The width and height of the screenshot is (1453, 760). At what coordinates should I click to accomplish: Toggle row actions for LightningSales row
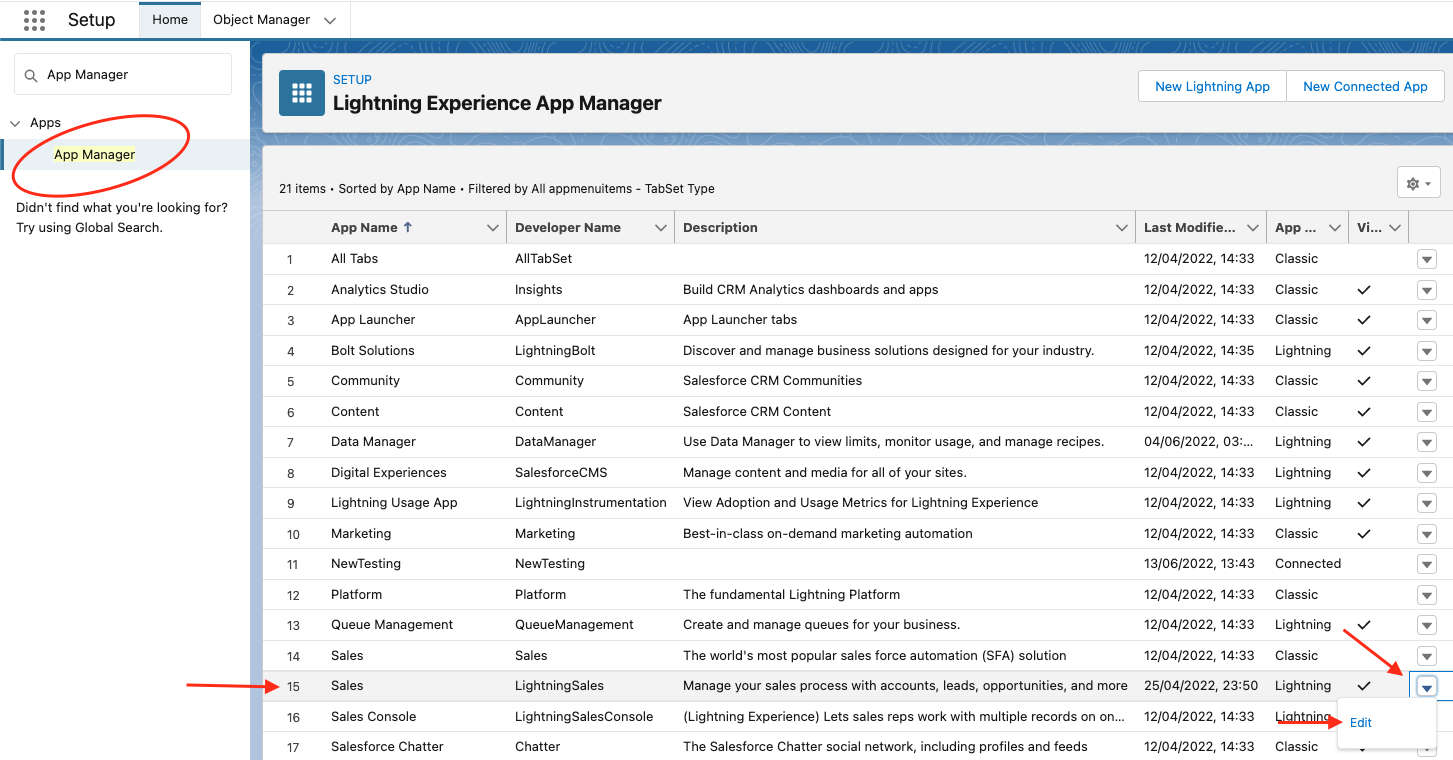coord(1427,686)
